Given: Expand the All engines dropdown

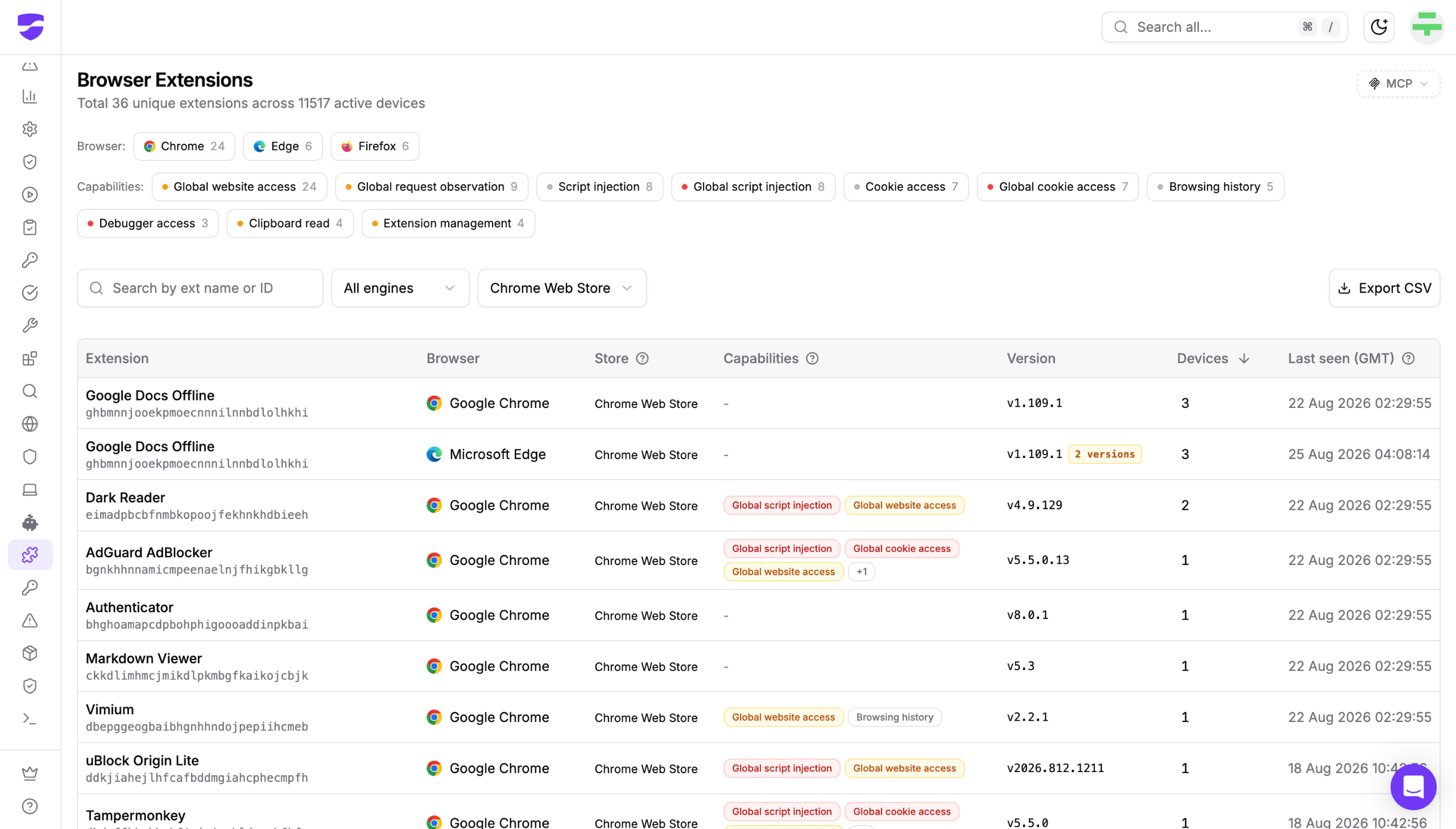Looking at the screenshot, I should [x=400, y=288].
